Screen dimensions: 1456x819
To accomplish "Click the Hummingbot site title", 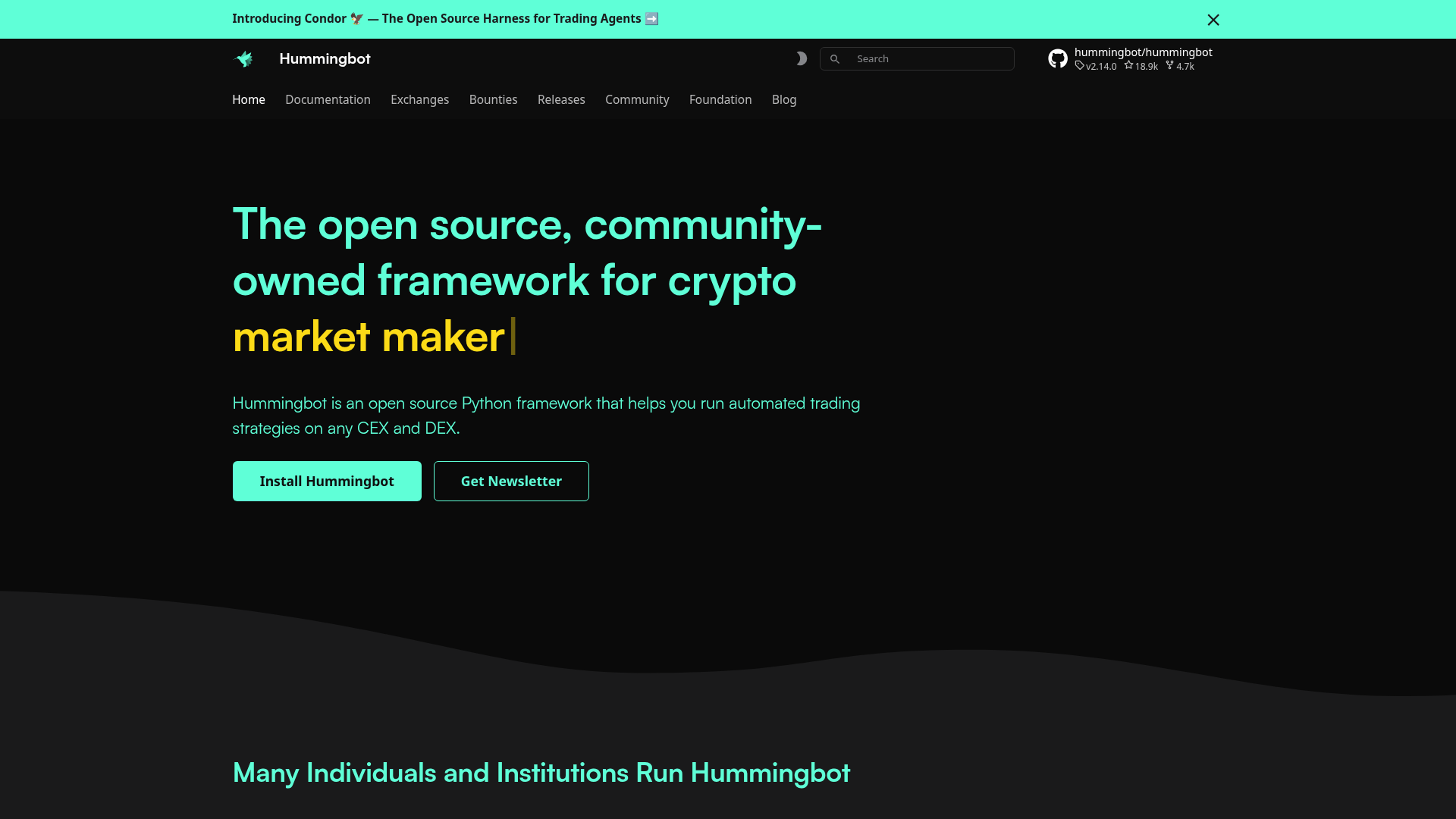I will click(325, 58).
